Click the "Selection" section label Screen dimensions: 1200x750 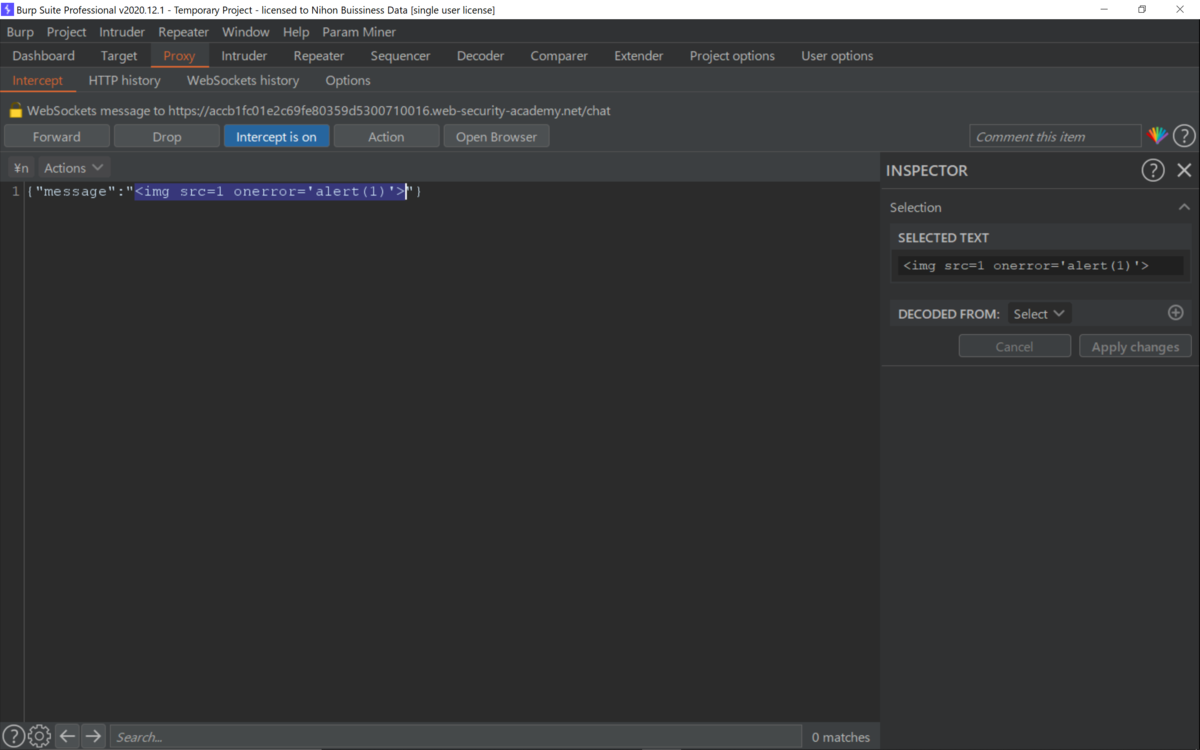[916, 207]
